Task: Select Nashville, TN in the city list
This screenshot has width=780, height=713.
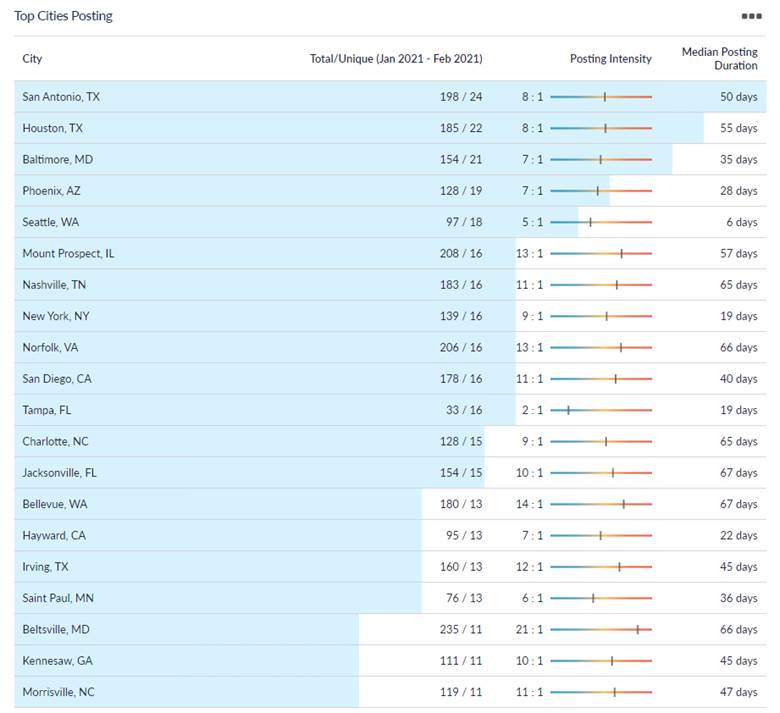Action: pos(54,285)
